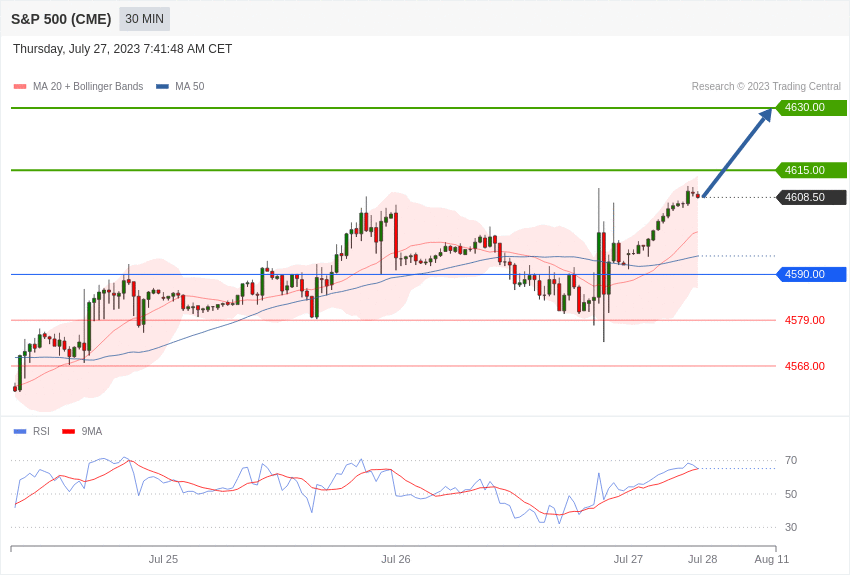Click the RSI 70 level label
Image resolution: width=850 pixels, height=576 pixels.
pos(791,461)
